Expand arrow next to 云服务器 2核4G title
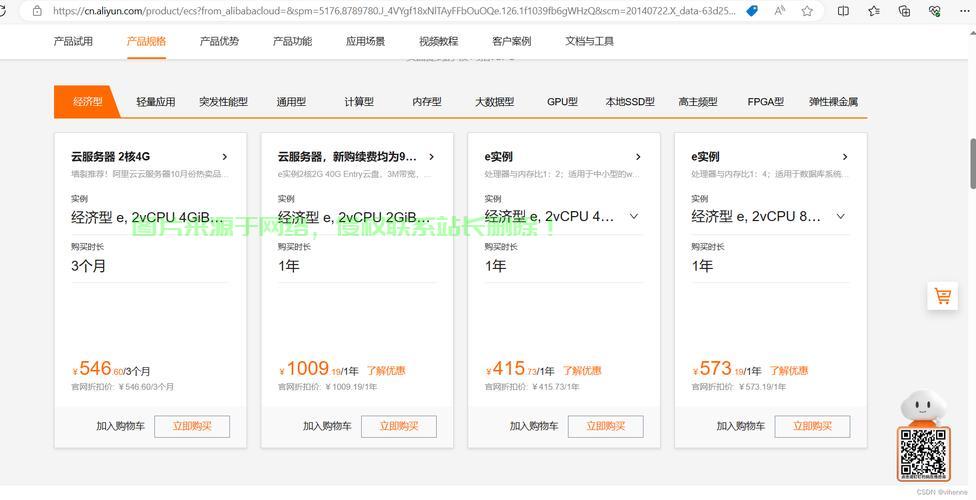 (x=225, y=157)
